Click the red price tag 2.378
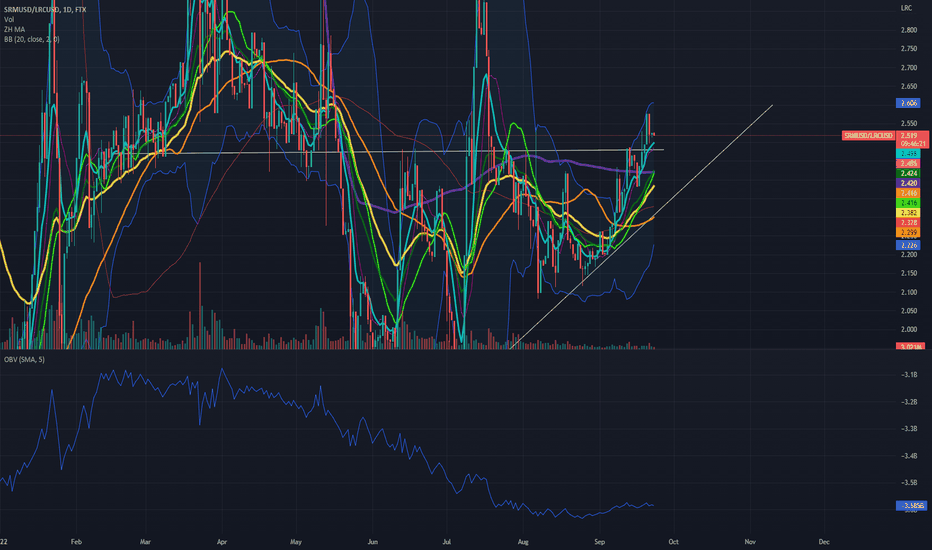The image size is (932, 550). [x=908, y=222]
